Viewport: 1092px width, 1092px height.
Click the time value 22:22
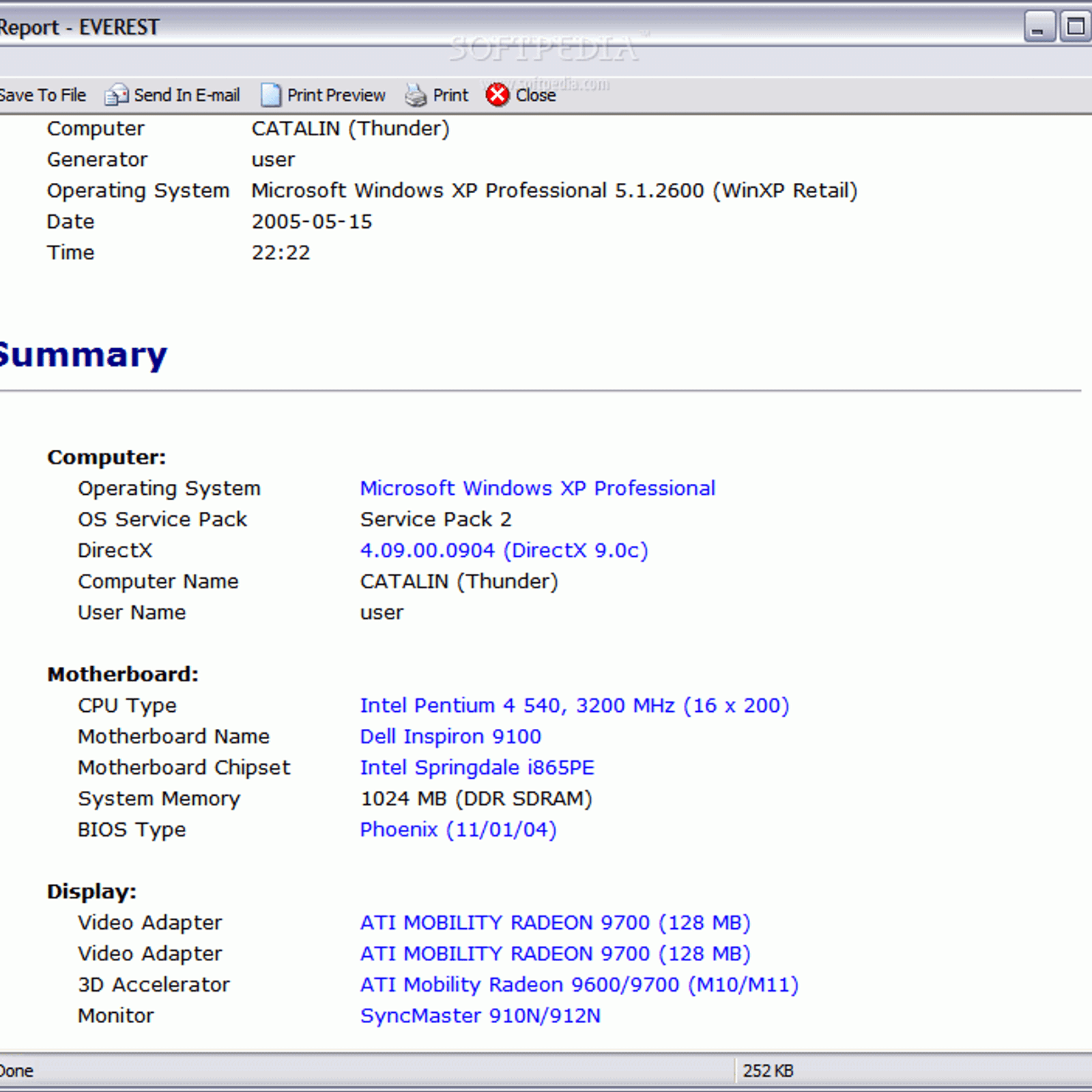281,253
